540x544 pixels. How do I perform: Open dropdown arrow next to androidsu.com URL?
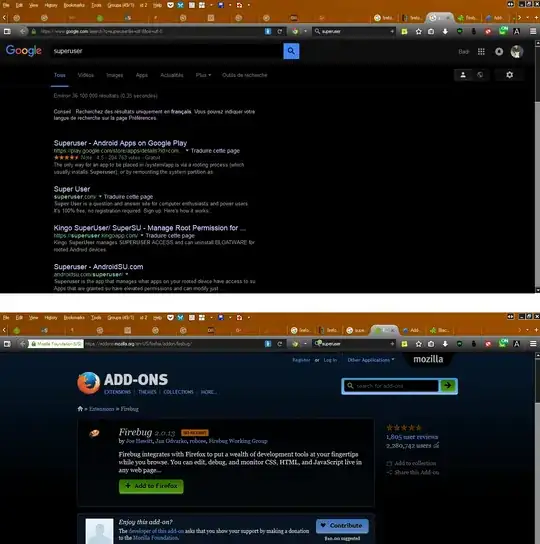pyautogui.click(x=127, y=274)
